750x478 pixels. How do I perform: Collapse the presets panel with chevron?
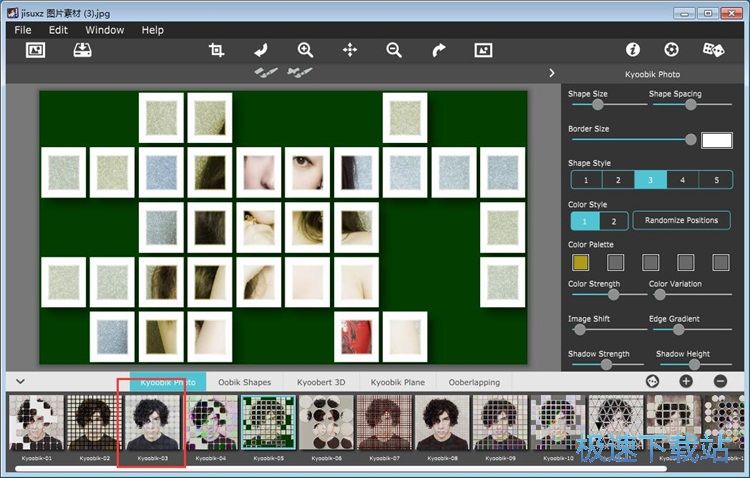pyautogui.click(x=20, y=381)
